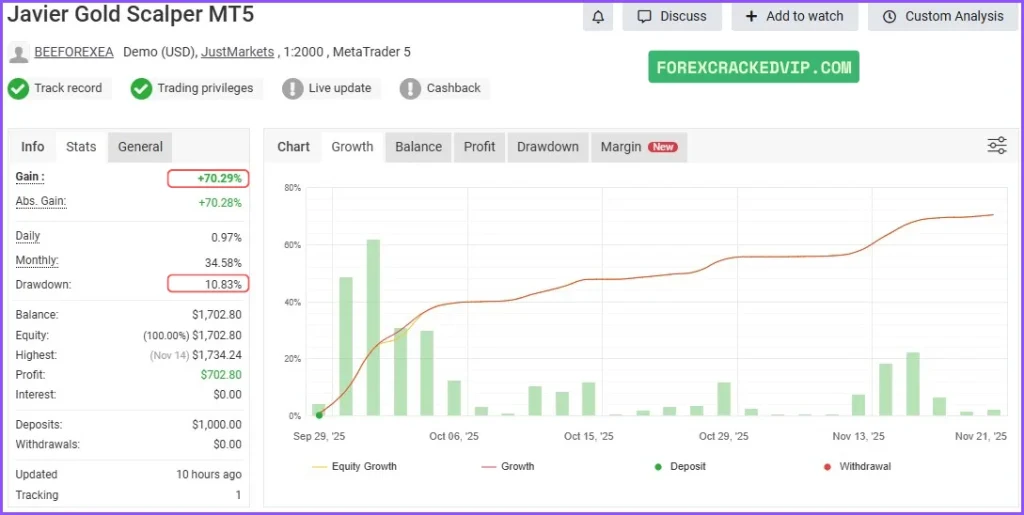Hide Deposit markers via legend

(x=680, y=466)
